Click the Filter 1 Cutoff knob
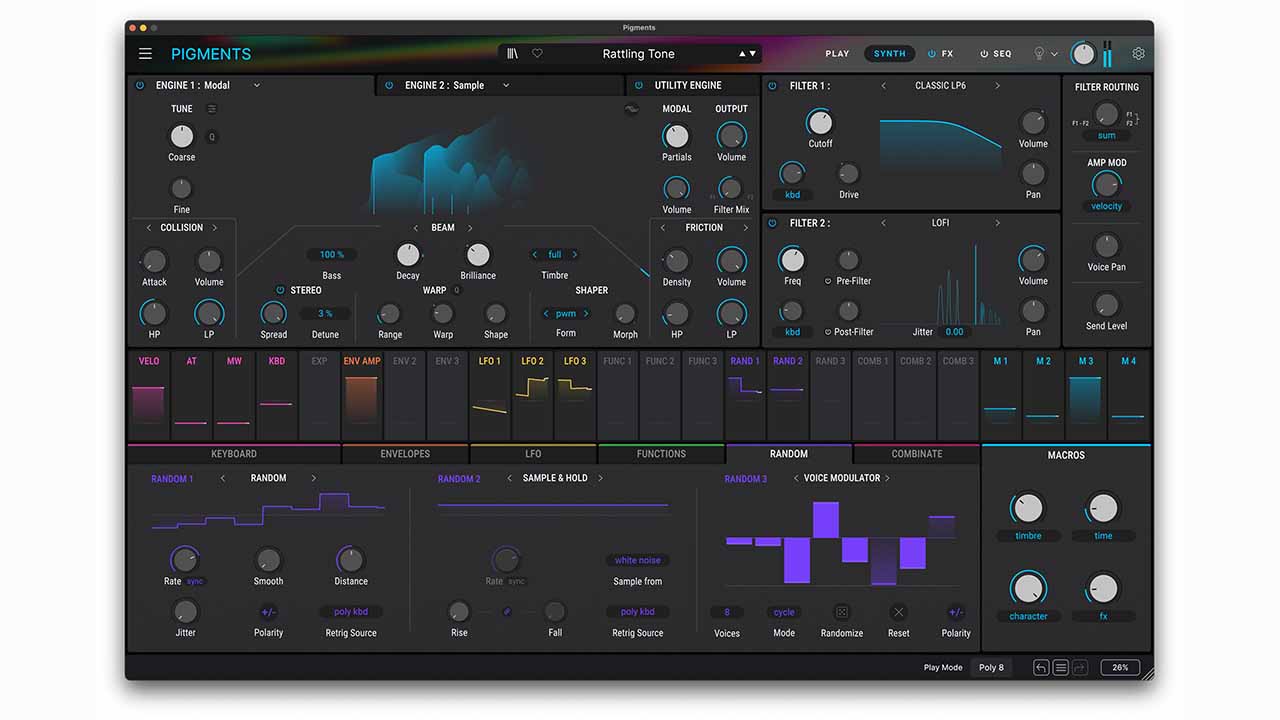The height and width of the screenshot is (720, 1280). click(x=819, y=123)
